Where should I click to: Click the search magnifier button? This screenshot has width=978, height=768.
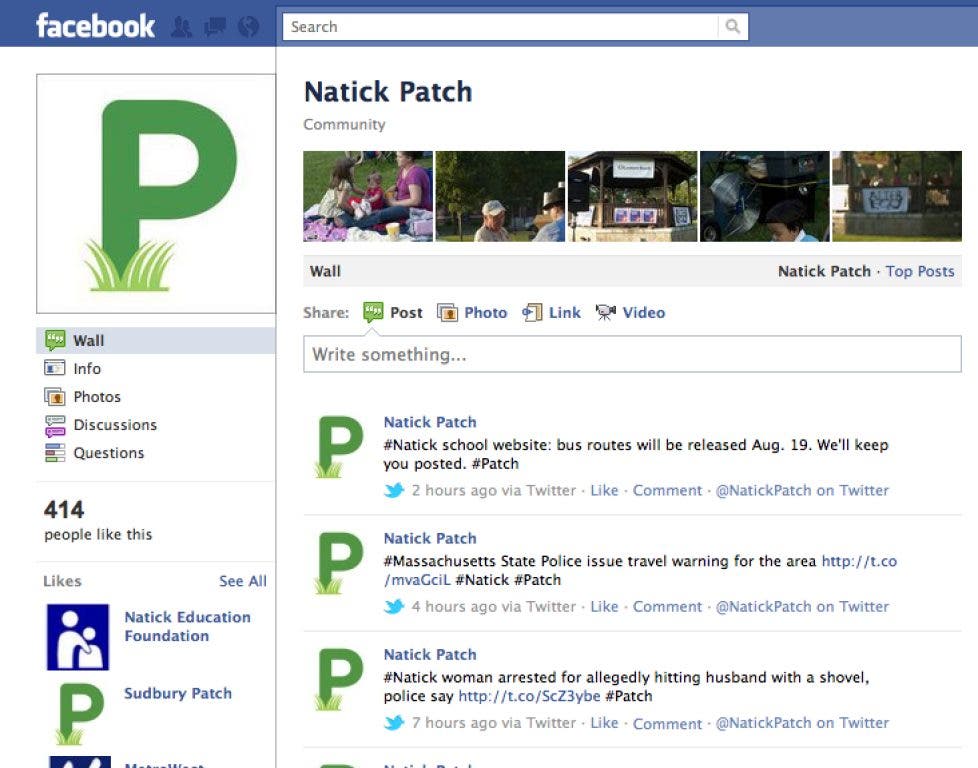coord(733,27)
